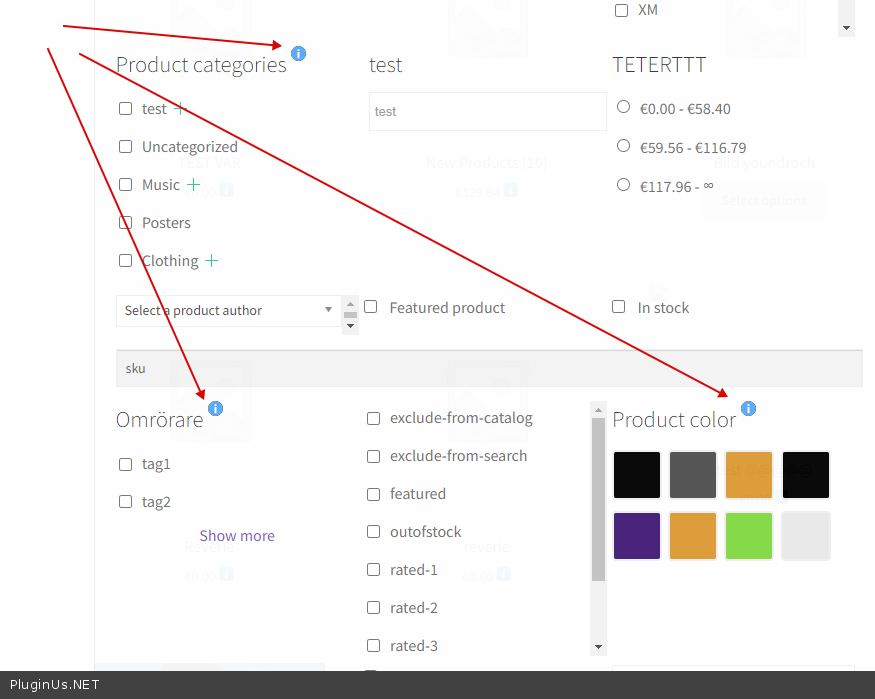
Task: Click Show more under tags
Action: [237, 536]
